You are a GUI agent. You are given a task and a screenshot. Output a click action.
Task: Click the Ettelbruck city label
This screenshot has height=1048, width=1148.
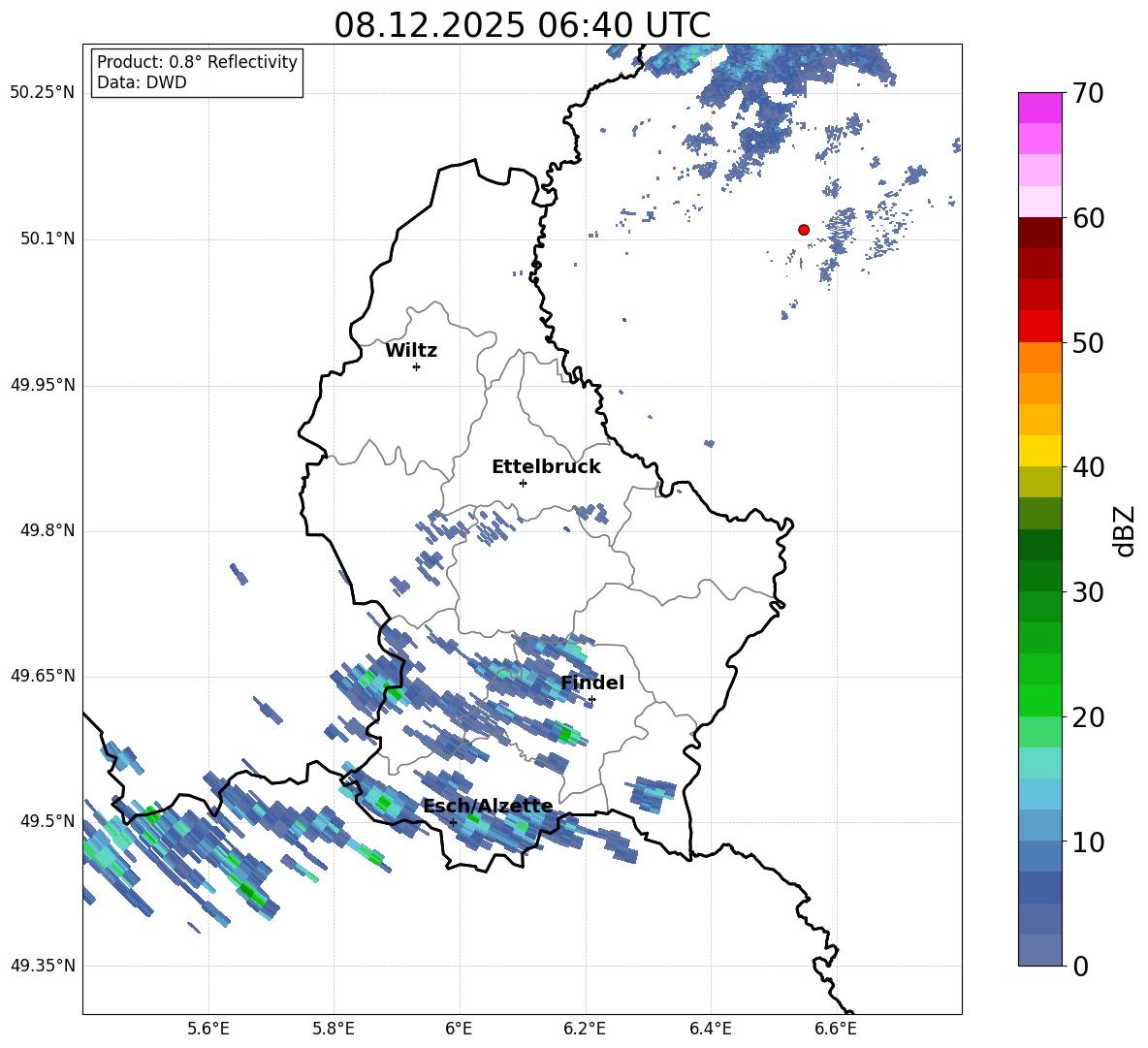546,467
